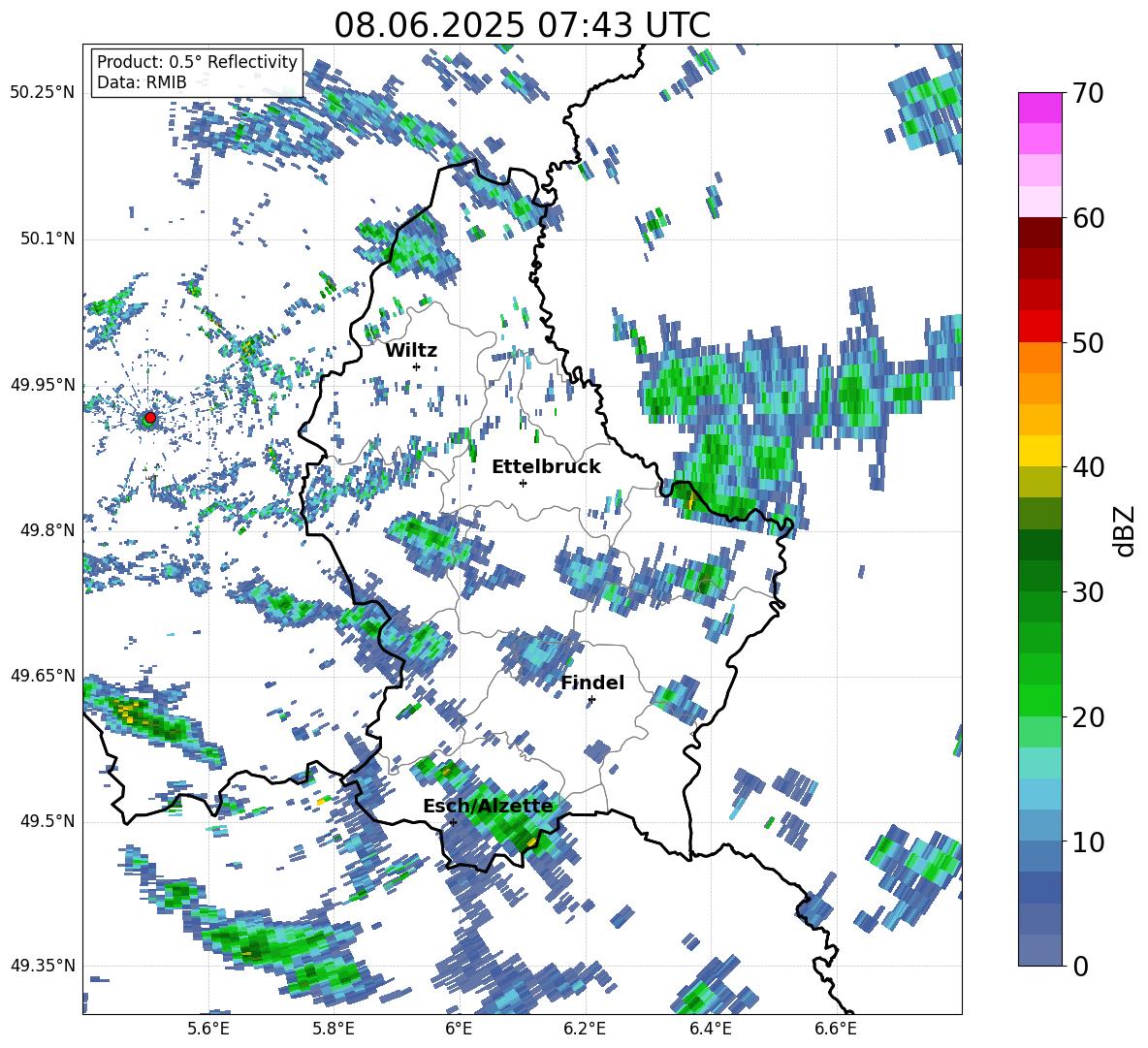Click the Ettelbruck station cross marker
The image size is (1148, 1048).
(x=523, y=483)
